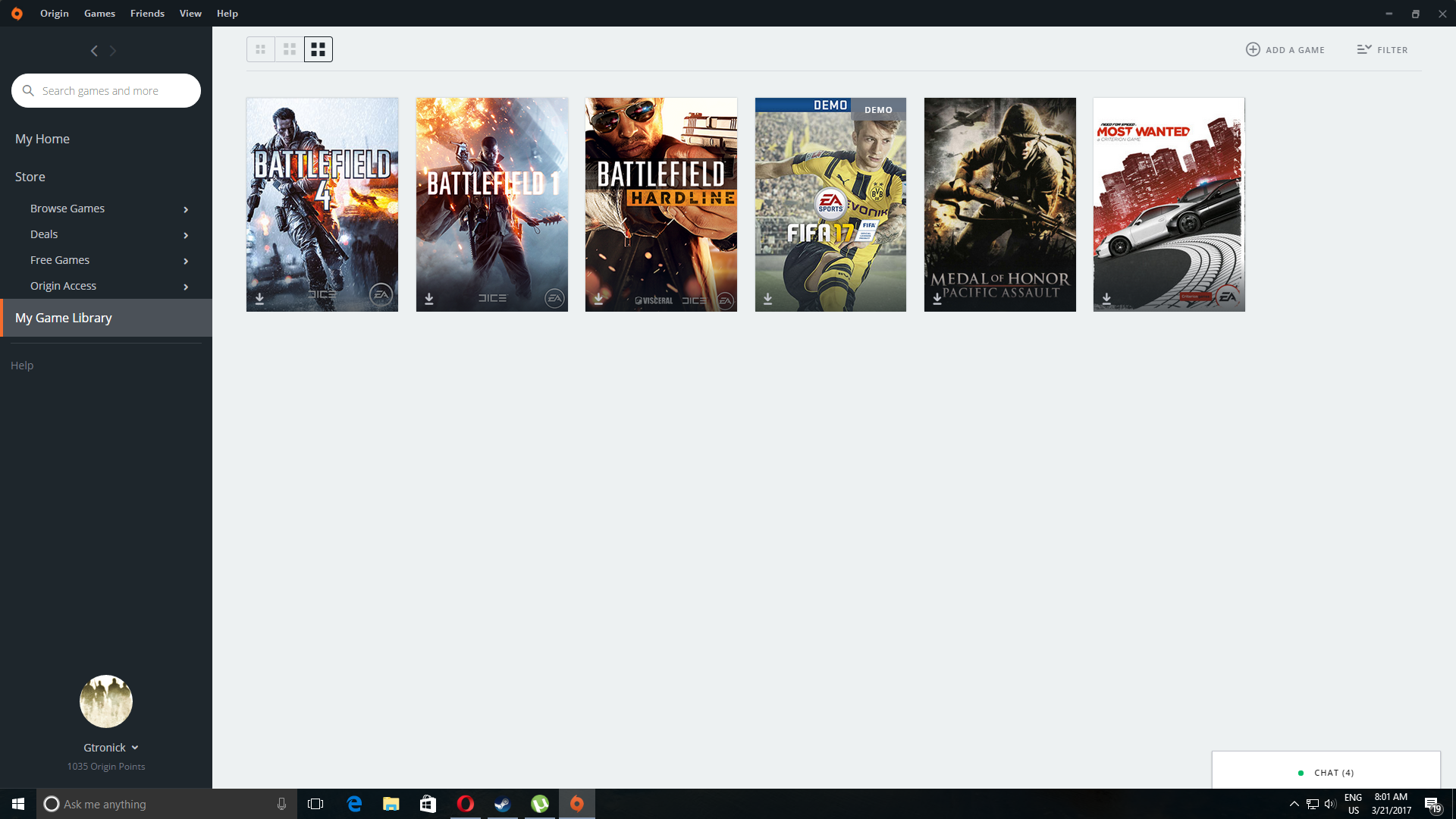Select the medium grid view icon

point(289,48)
